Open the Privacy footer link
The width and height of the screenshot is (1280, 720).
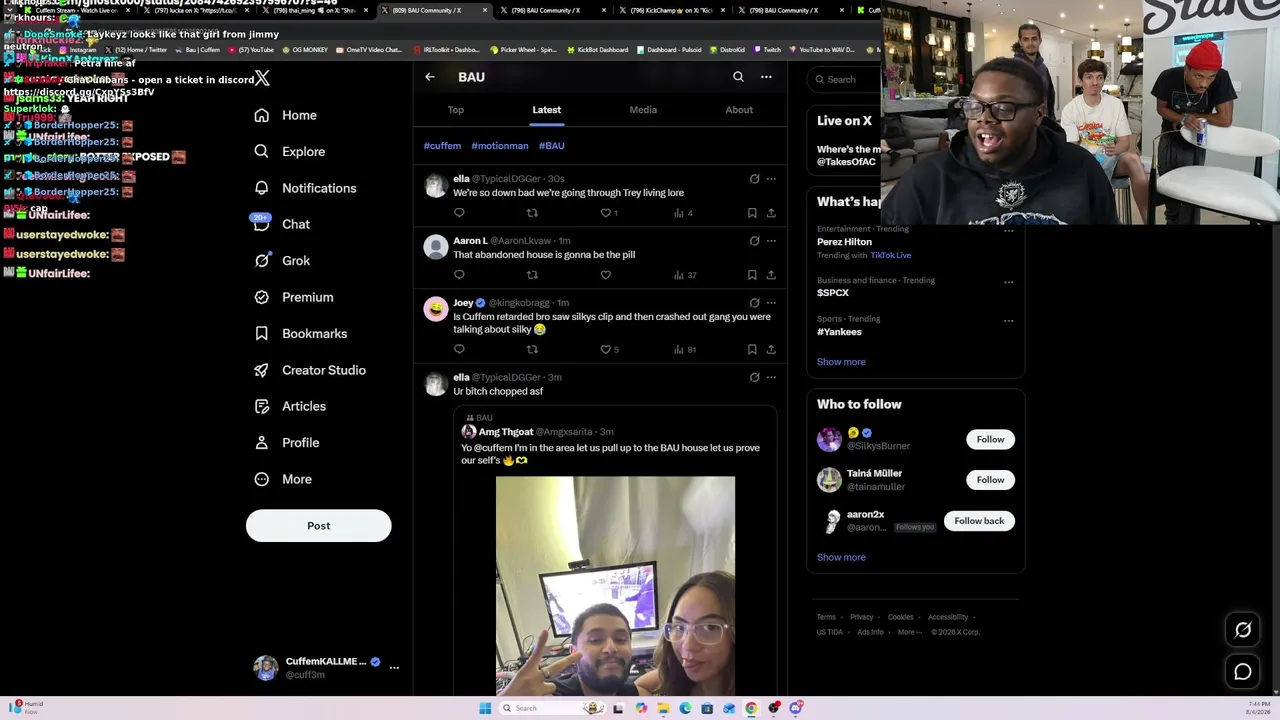861,618
